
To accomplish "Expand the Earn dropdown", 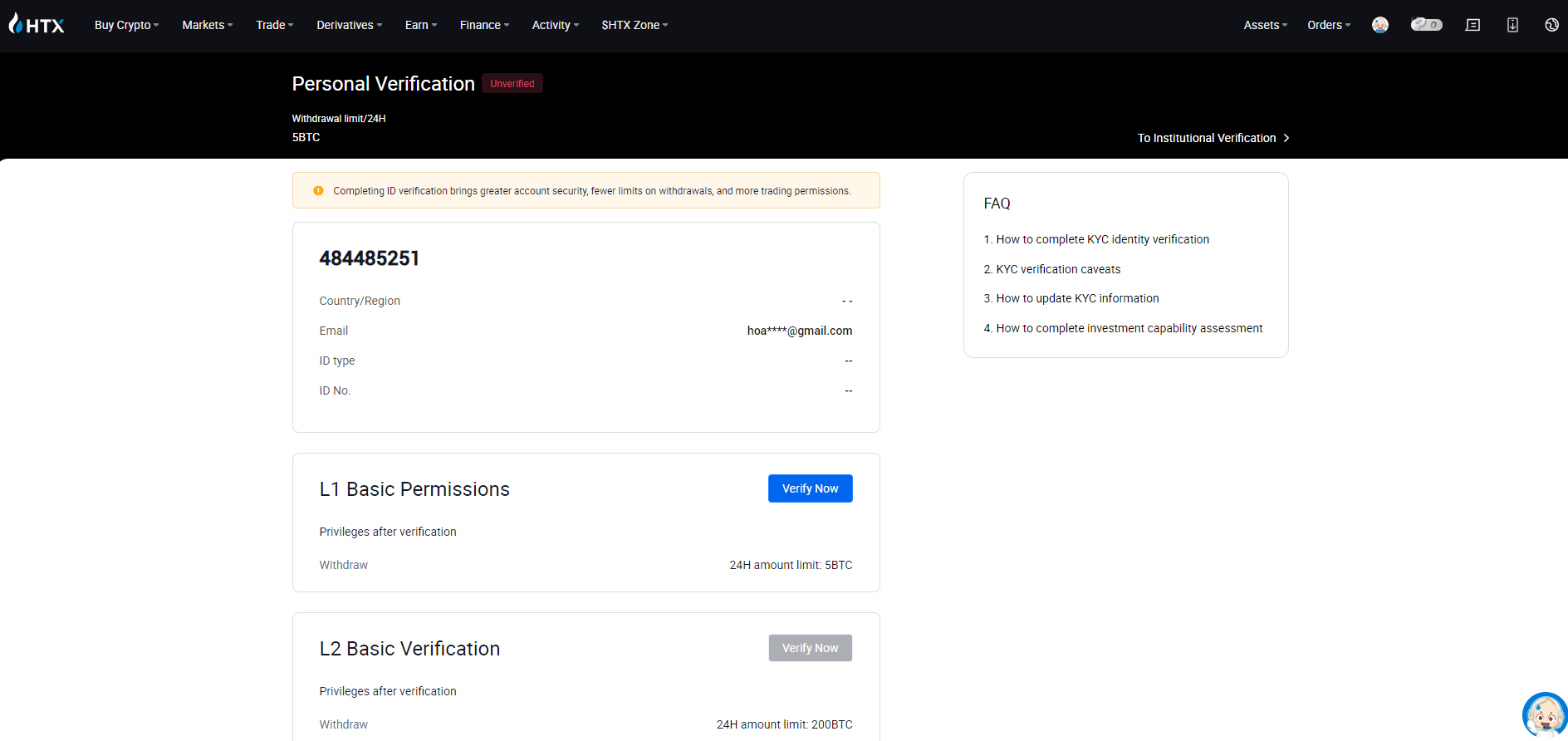I will point(421,25).
